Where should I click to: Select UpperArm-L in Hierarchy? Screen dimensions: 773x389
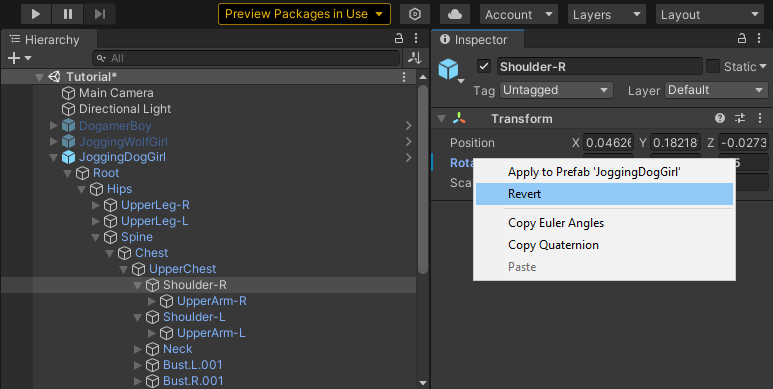211,333
